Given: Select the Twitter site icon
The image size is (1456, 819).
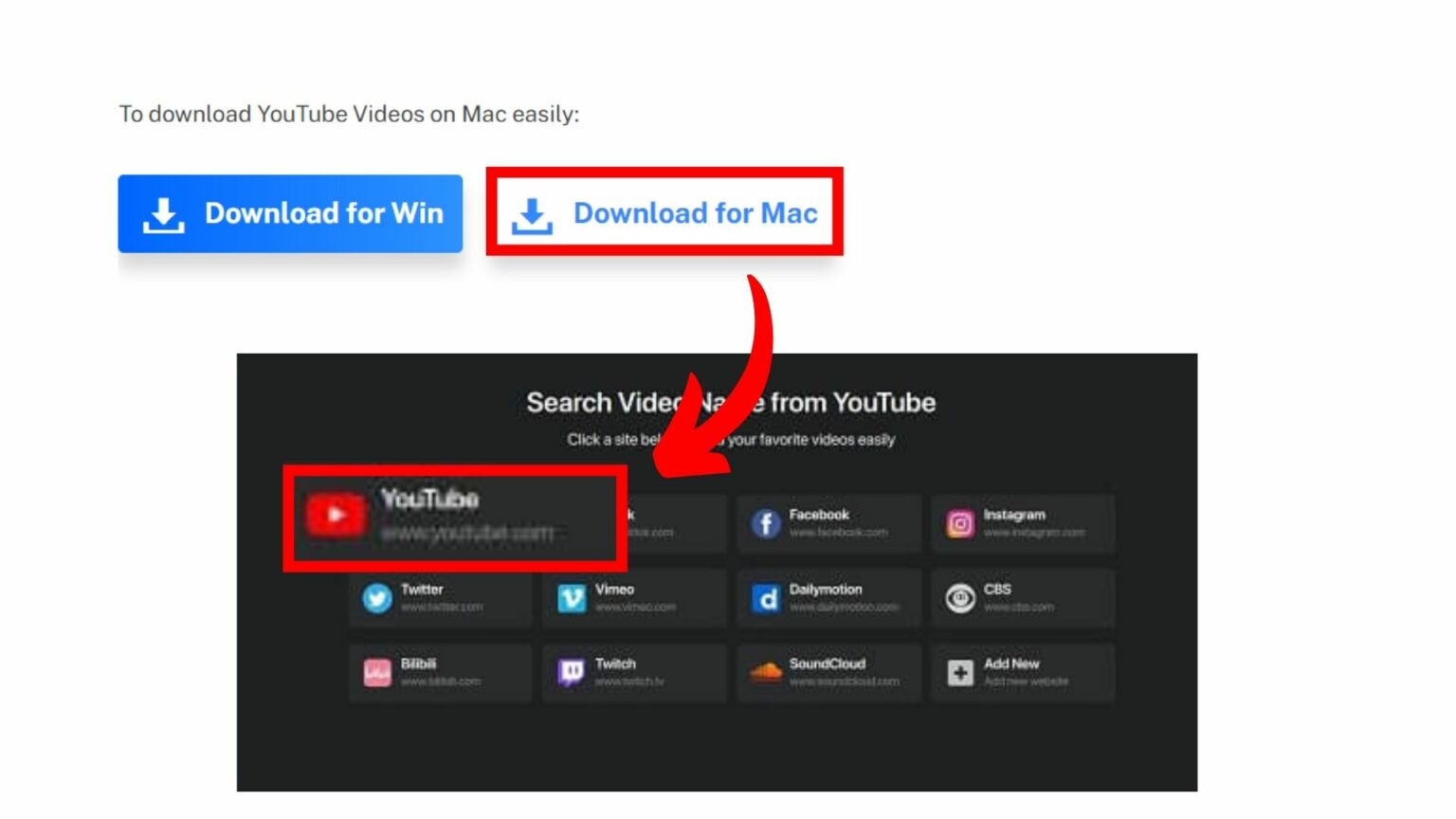Looking at the screenshot, I should (x=378, y=597).
